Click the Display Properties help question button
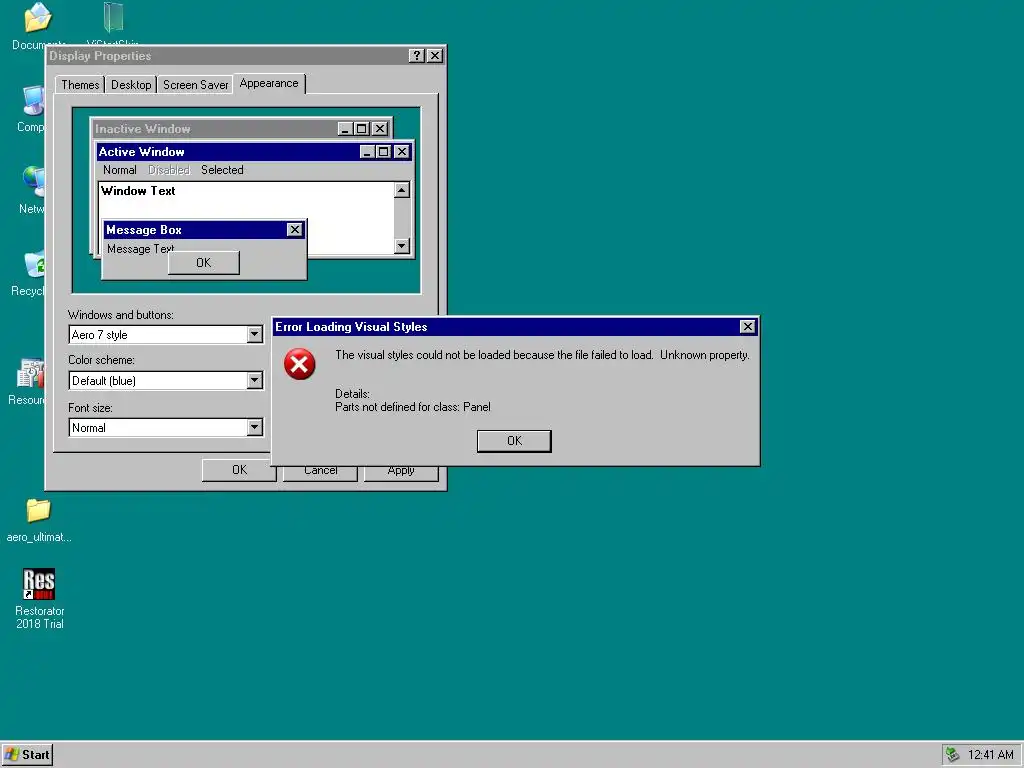The height and width of the screenshot is (768, 1024). (416, 56)
